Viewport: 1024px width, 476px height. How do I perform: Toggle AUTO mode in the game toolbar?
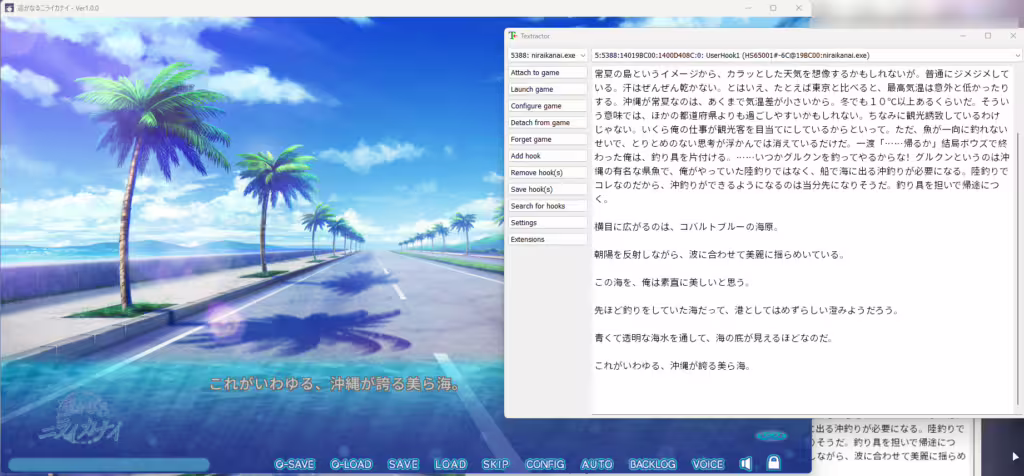(597, 464)
